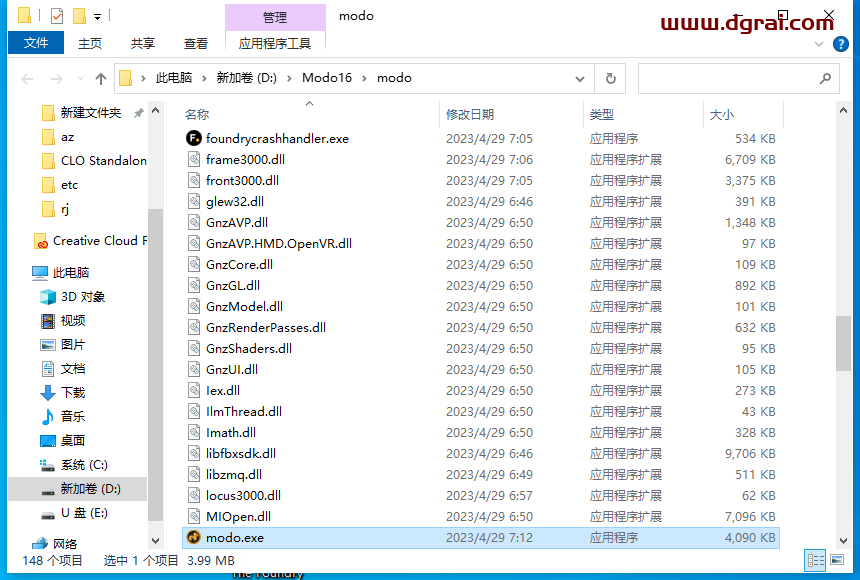Open the quick access toolbar customize dropdown
The image size is (860, 580).
[x=97, y=17]
